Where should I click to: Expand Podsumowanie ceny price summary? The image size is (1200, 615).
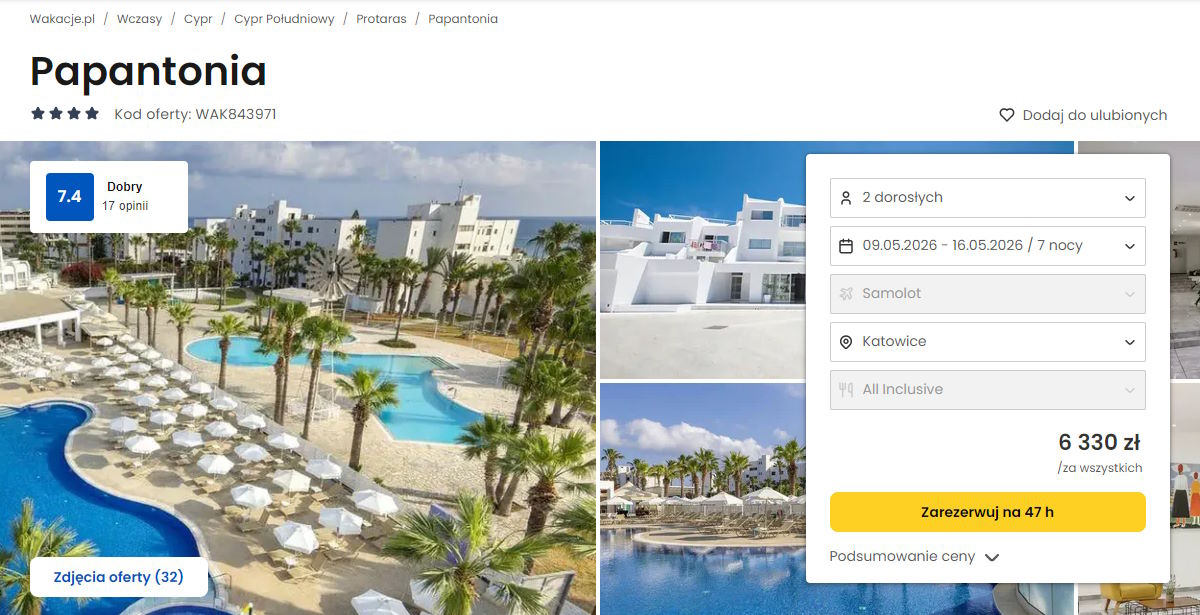tap(914, 557)
